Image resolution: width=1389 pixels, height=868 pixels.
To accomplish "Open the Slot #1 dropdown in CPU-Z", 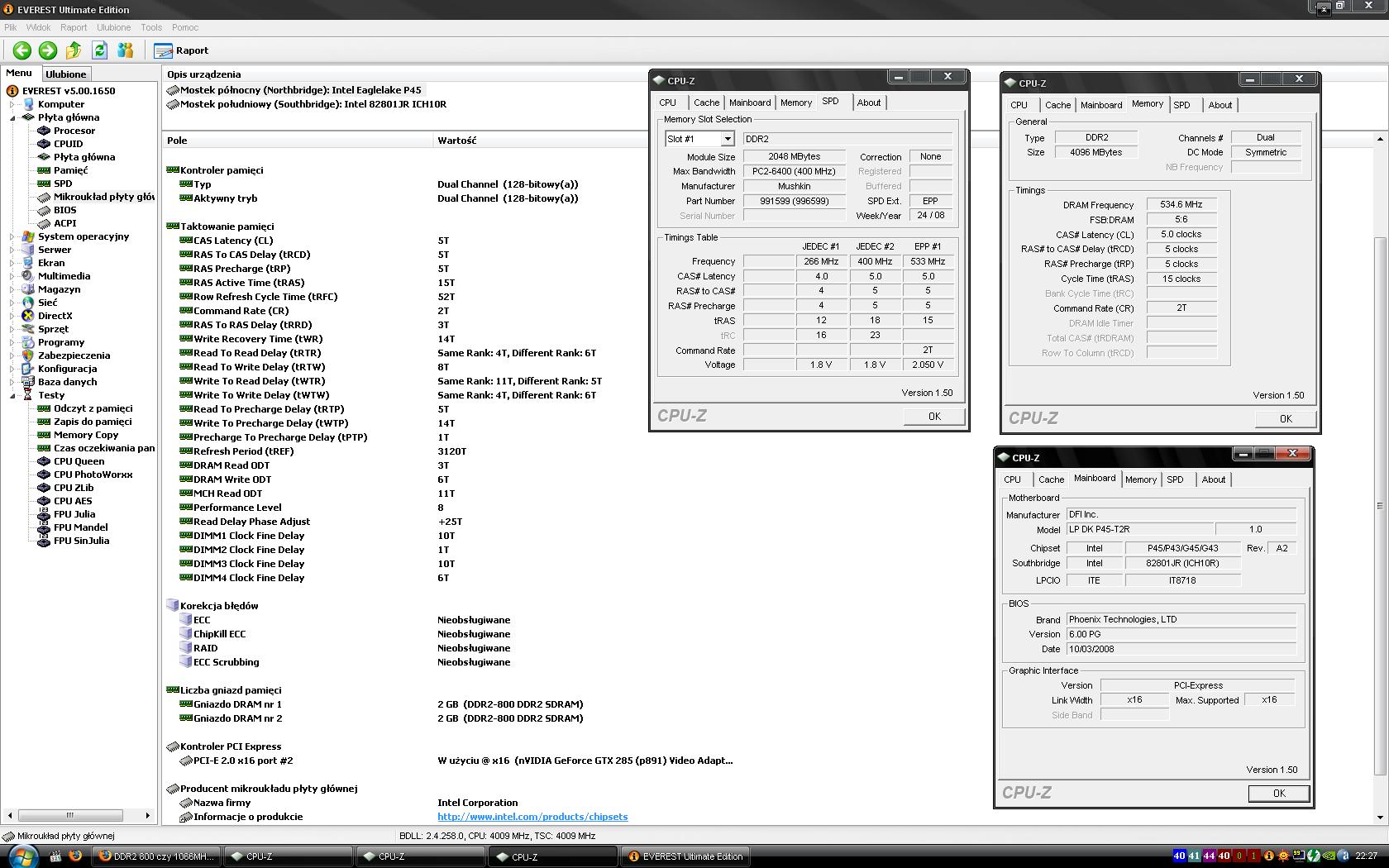I will coord(727,139).
